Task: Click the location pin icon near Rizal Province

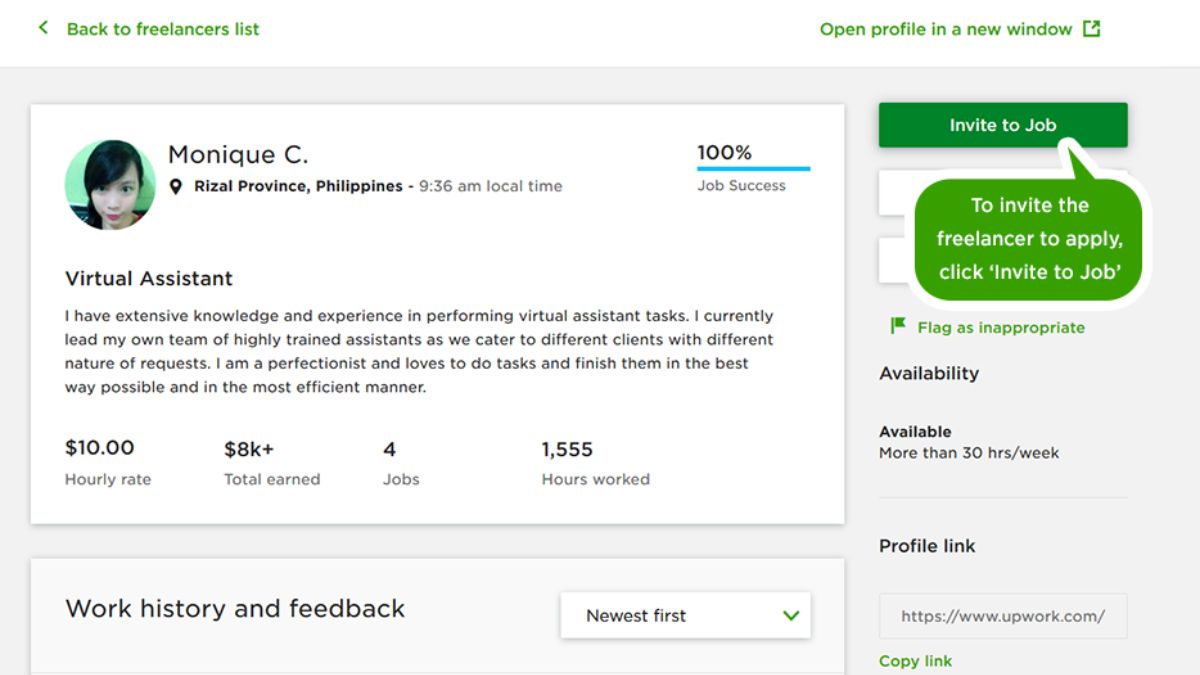Action: pyautogui.click(x=176, y=185)
